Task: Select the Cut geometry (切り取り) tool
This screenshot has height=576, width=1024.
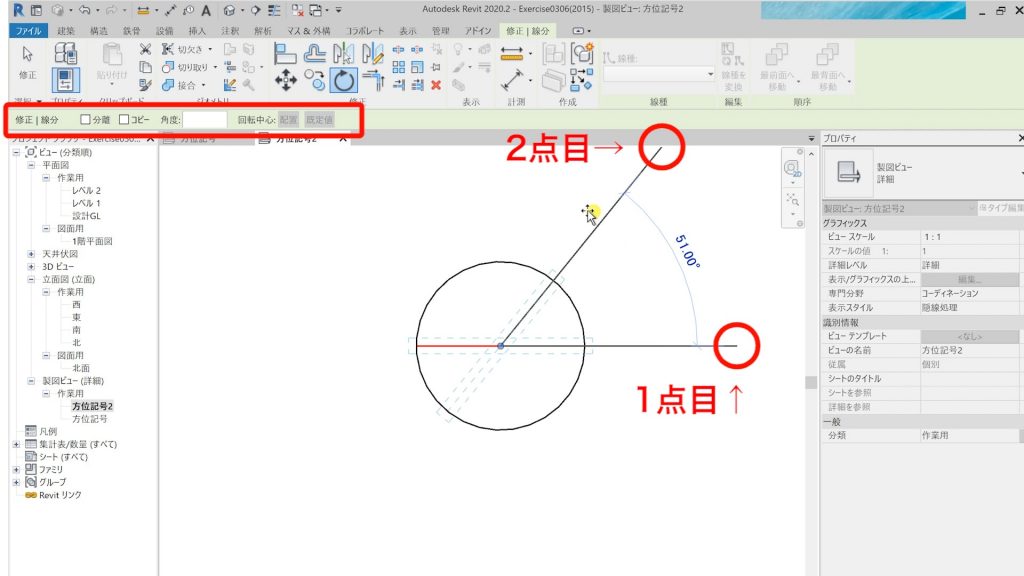Action: click(x=169, y=66)
